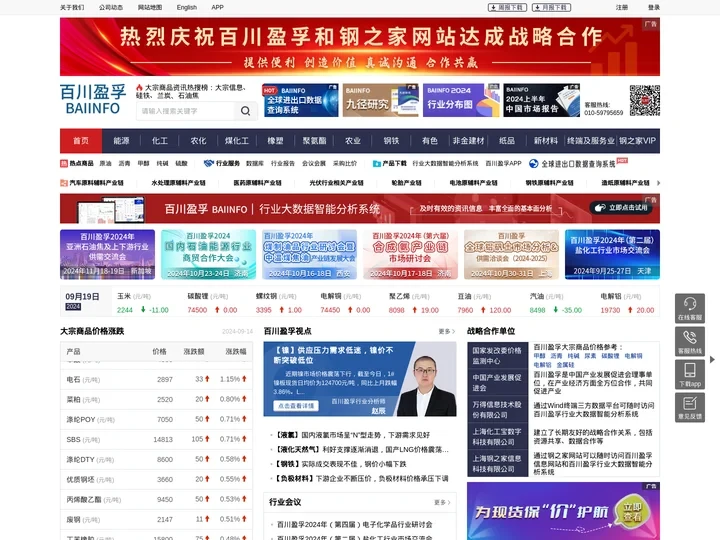Open the download app icon
720x540 pixels.
point(690,374)
